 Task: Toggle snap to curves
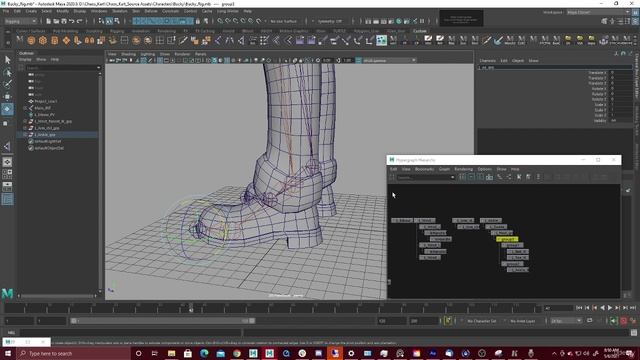pyautogui.click(x=228, y=21)
